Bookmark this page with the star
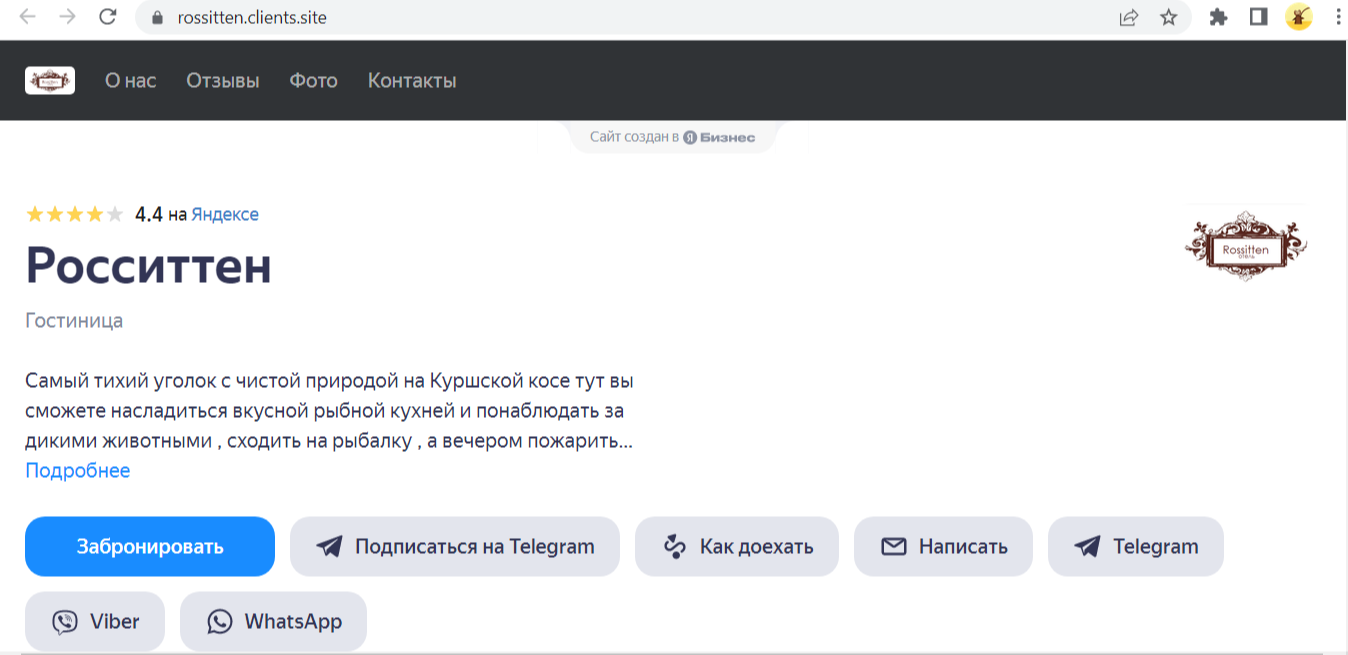The image size is (1348, 655). pyautogui.click(x=1168, y=17)
